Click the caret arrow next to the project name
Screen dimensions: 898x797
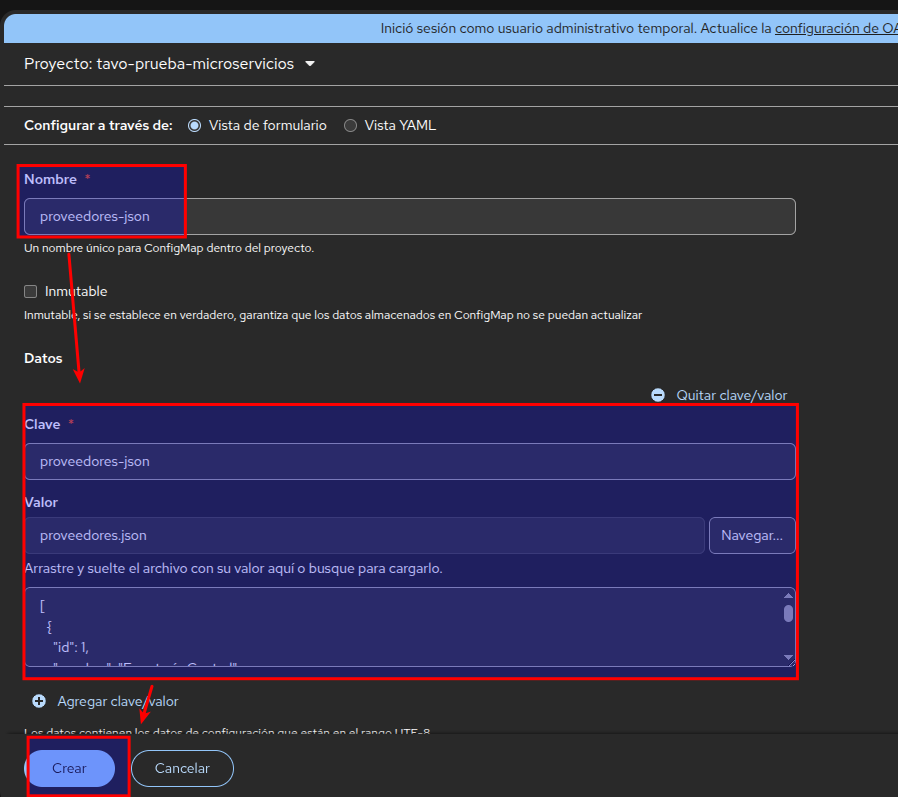(x=309, y=64)
